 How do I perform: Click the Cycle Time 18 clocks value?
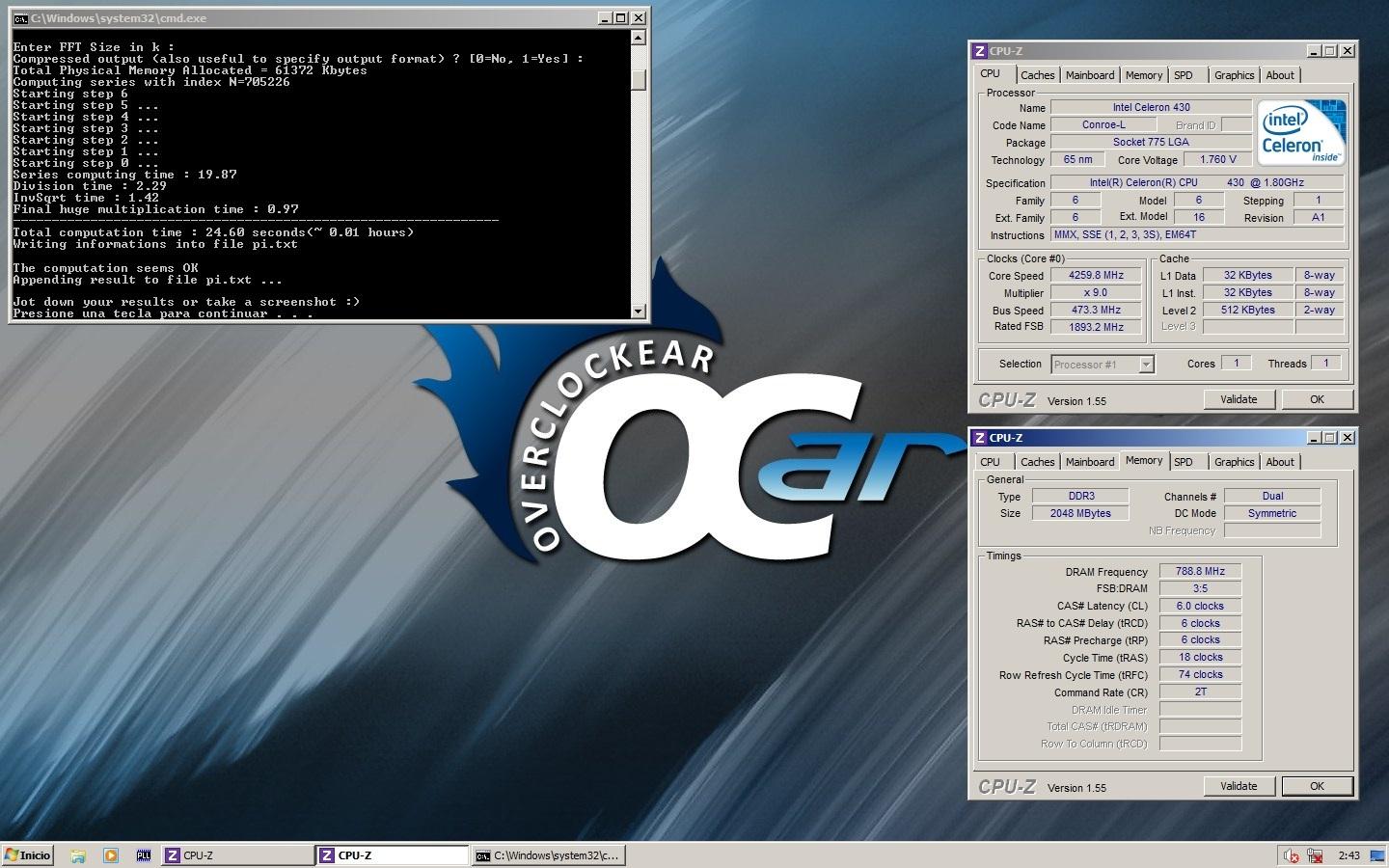(1200, 658)
